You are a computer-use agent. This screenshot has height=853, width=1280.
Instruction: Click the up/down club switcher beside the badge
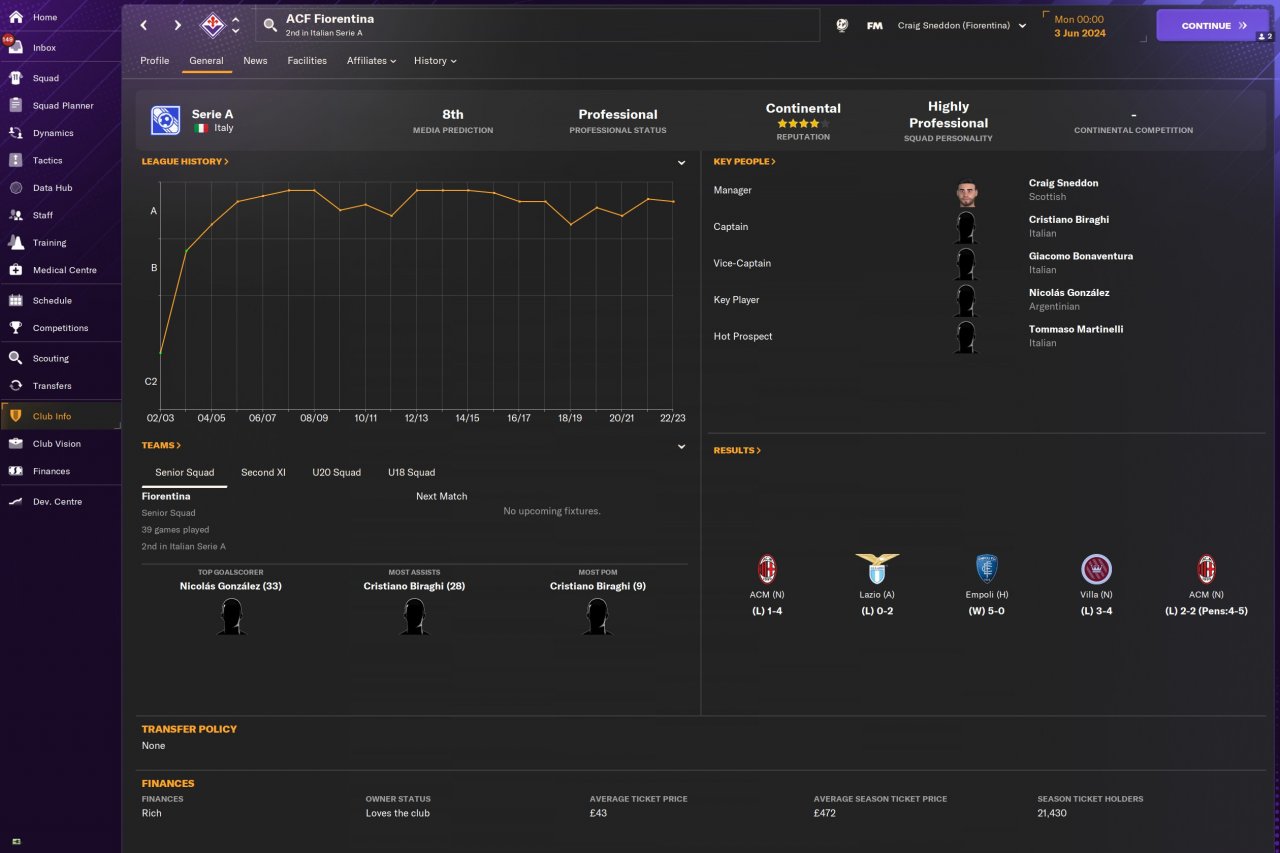(235, 25)
